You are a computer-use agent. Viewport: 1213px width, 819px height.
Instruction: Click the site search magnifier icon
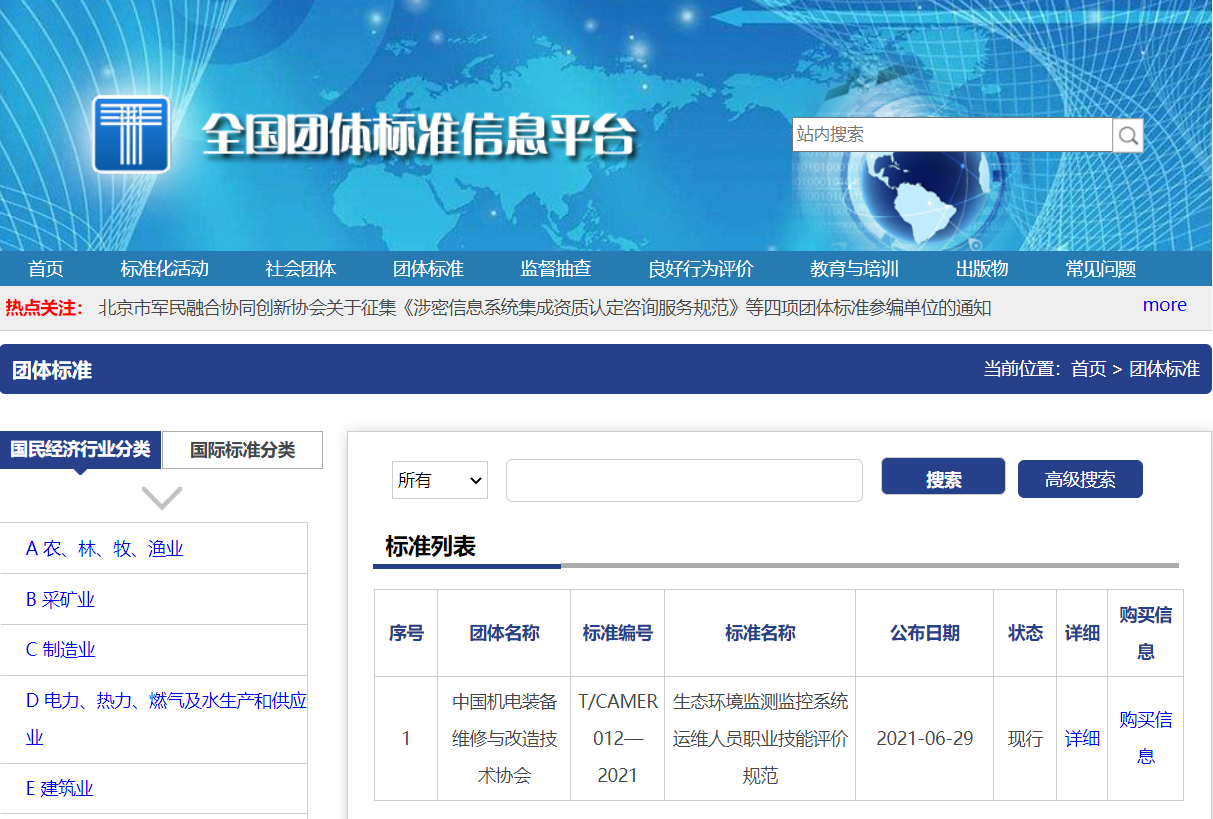tap(1127, 134)
